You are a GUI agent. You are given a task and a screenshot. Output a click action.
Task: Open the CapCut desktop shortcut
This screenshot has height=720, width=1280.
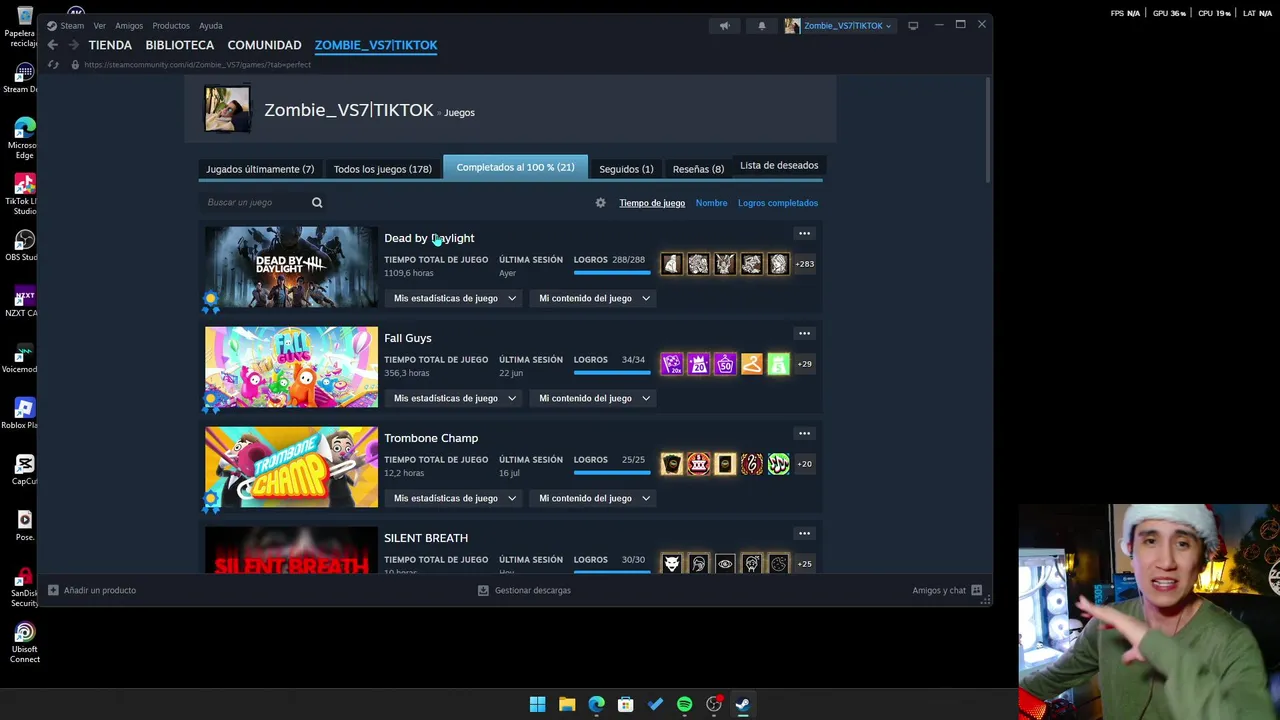click(x=24, y=469)
